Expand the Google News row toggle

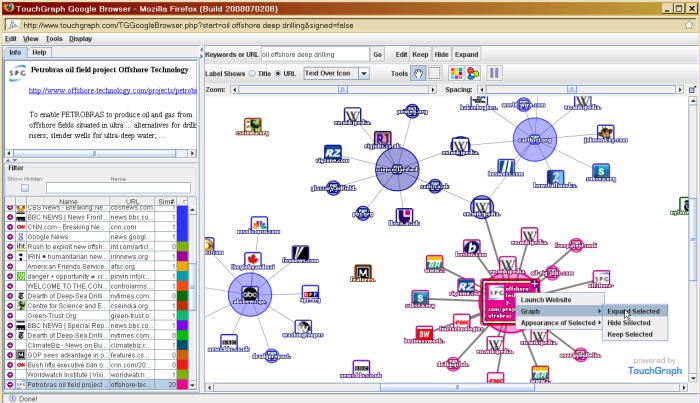[x=10, y=237]
